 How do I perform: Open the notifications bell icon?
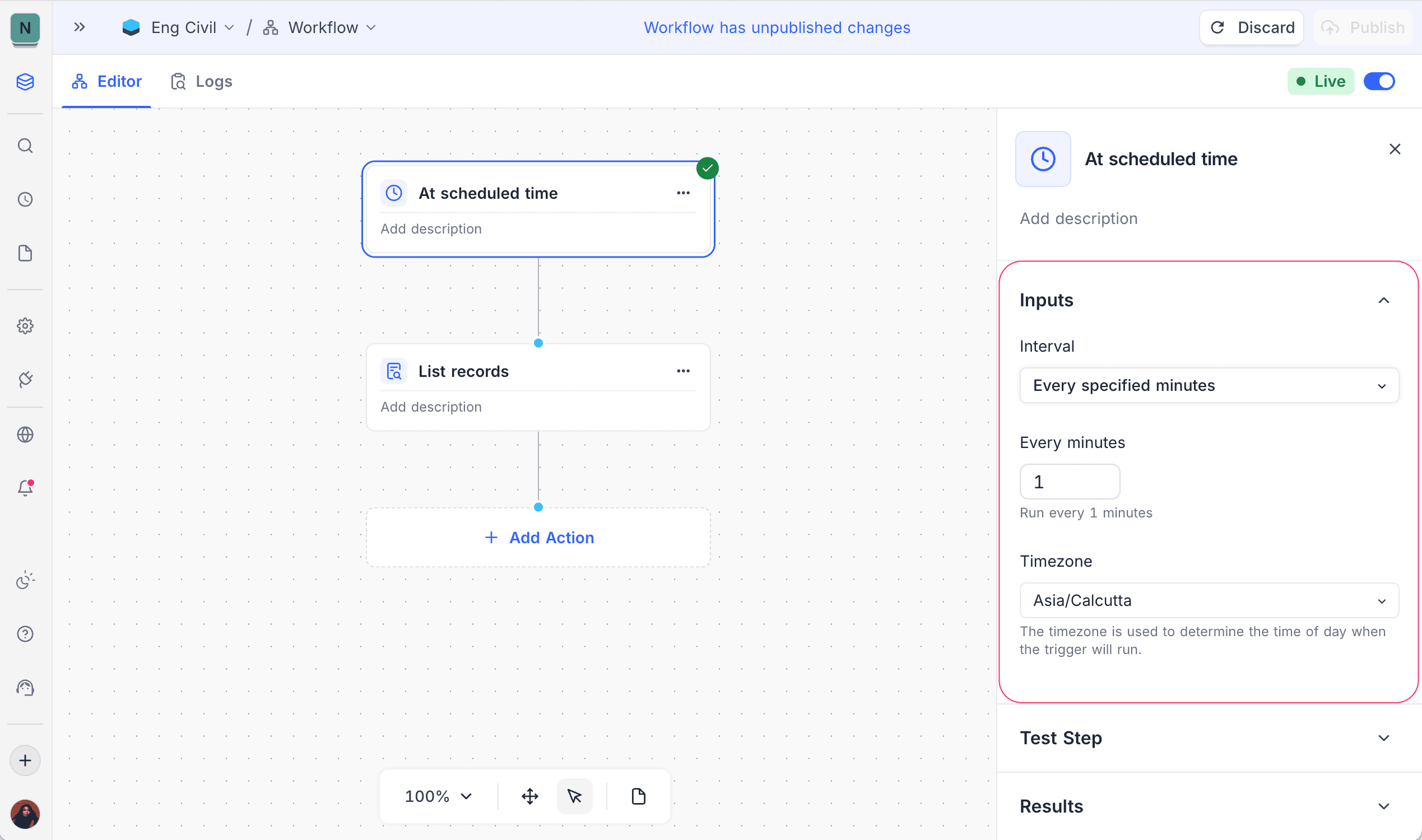[25, 488]
